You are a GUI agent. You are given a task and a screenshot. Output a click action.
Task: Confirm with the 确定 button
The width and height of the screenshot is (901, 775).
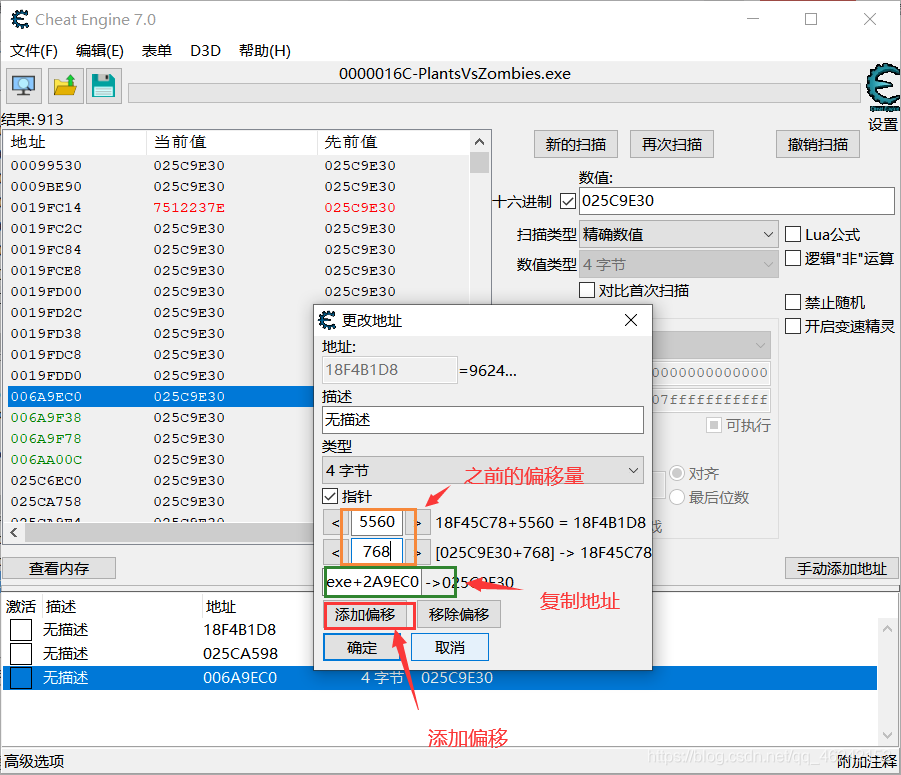[x=362, y=647]
